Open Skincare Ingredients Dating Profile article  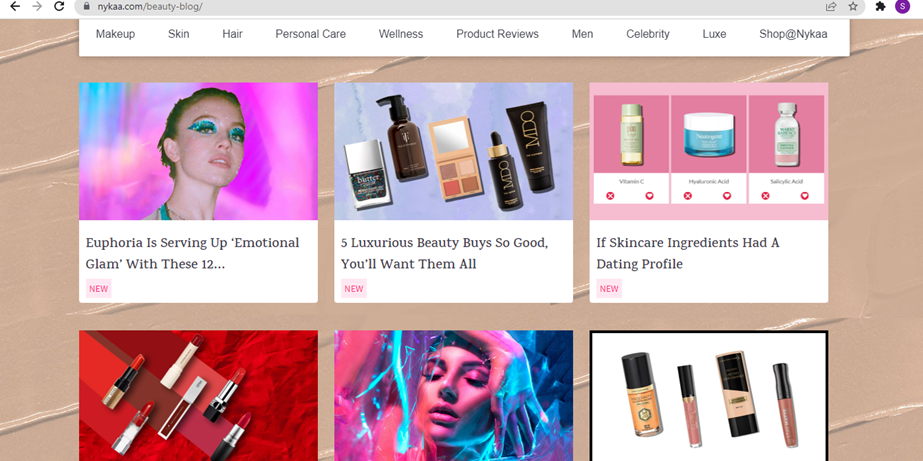click(x=688, y=253)
